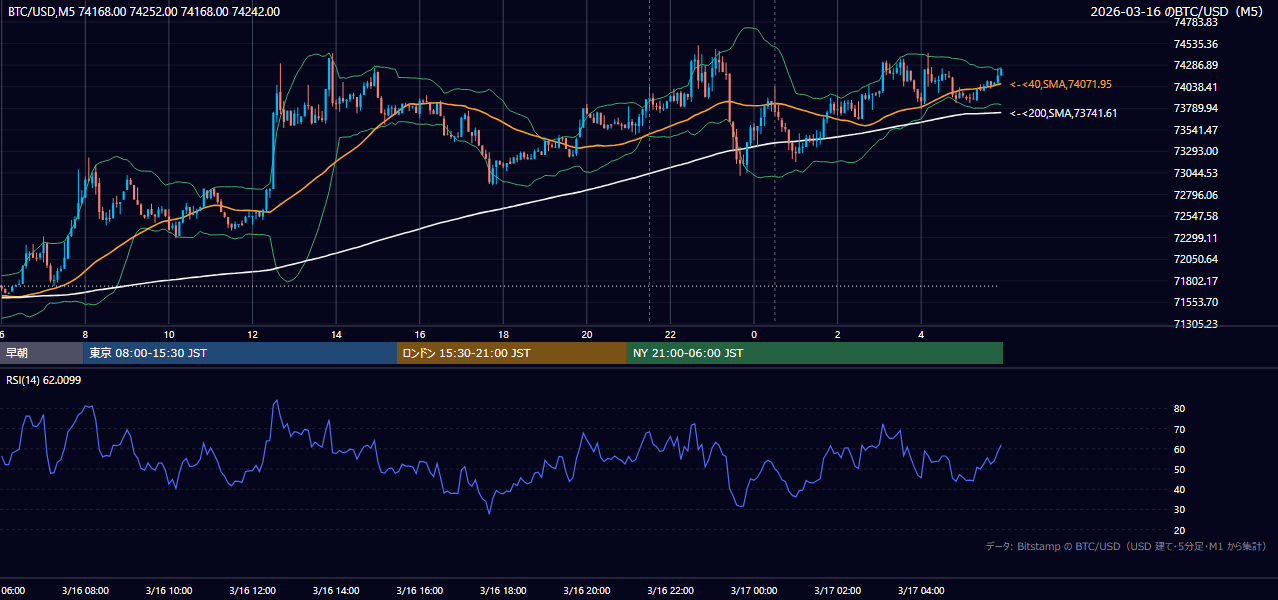Click the 72299.11 price axis label
Screen dimensions: 1278x600
(1195, 238)
